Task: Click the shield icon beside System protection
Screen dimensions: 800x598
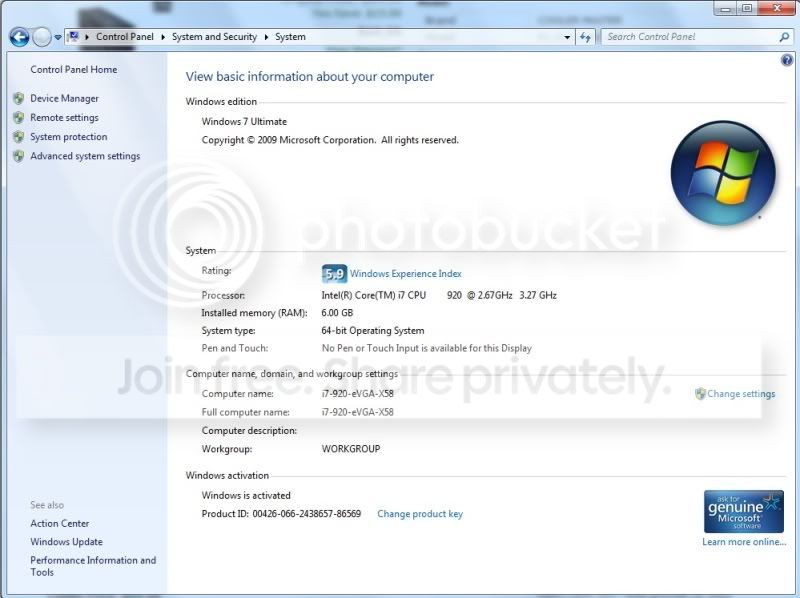Action: click(x=19, y=137)
